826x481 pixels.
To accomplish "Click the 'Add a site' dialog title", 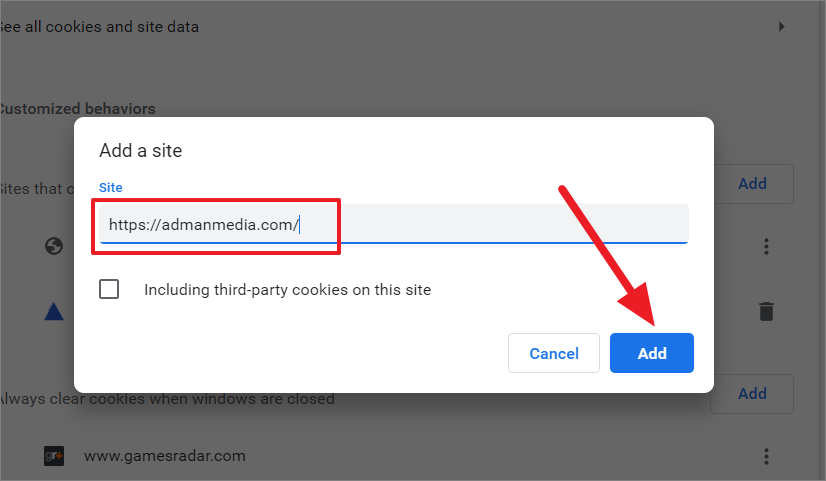I will click(141, 151).
